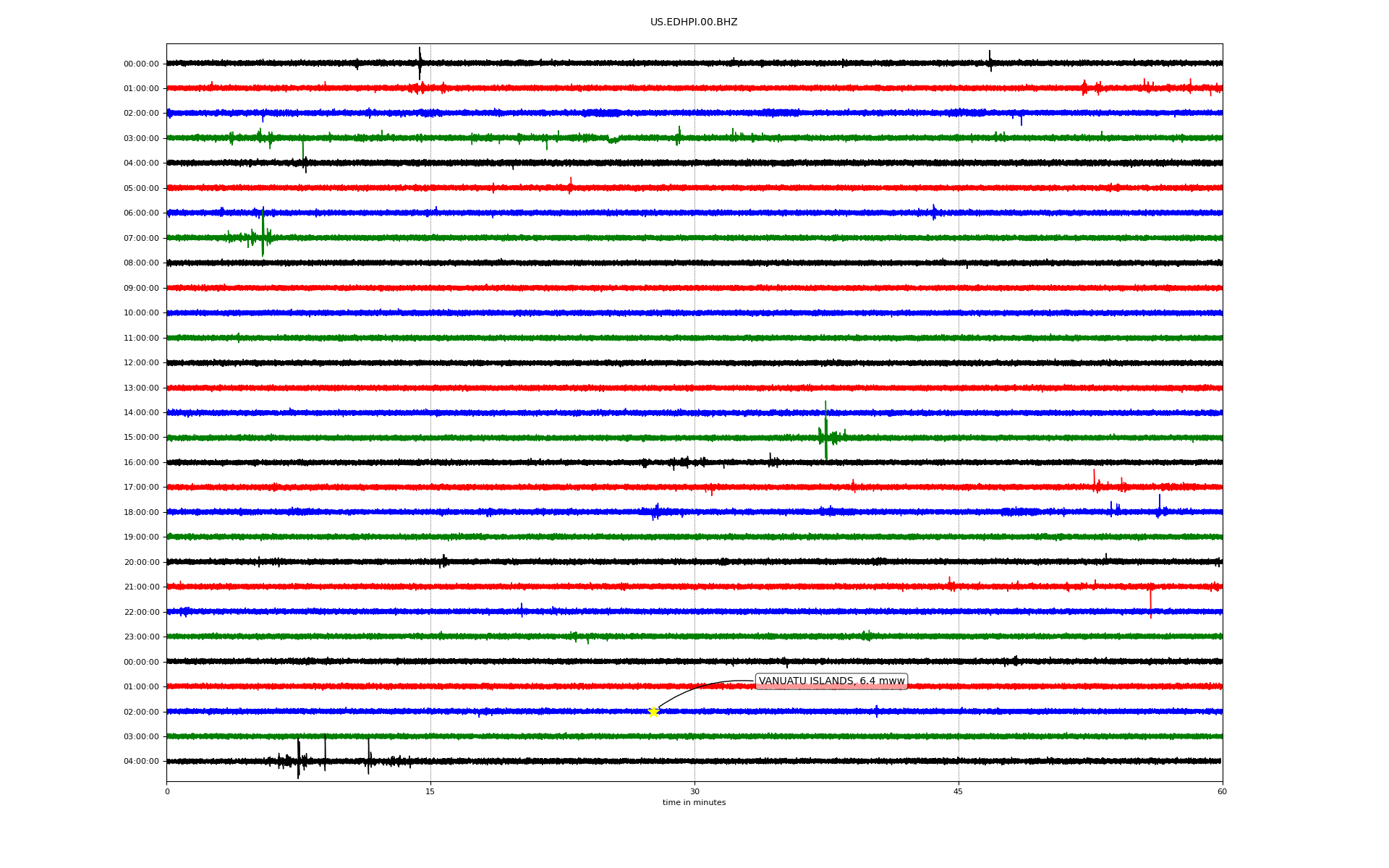Click black spike cluster on last 04:00:00 trace
Screen dimensions: 1389x868
point(298,759)
